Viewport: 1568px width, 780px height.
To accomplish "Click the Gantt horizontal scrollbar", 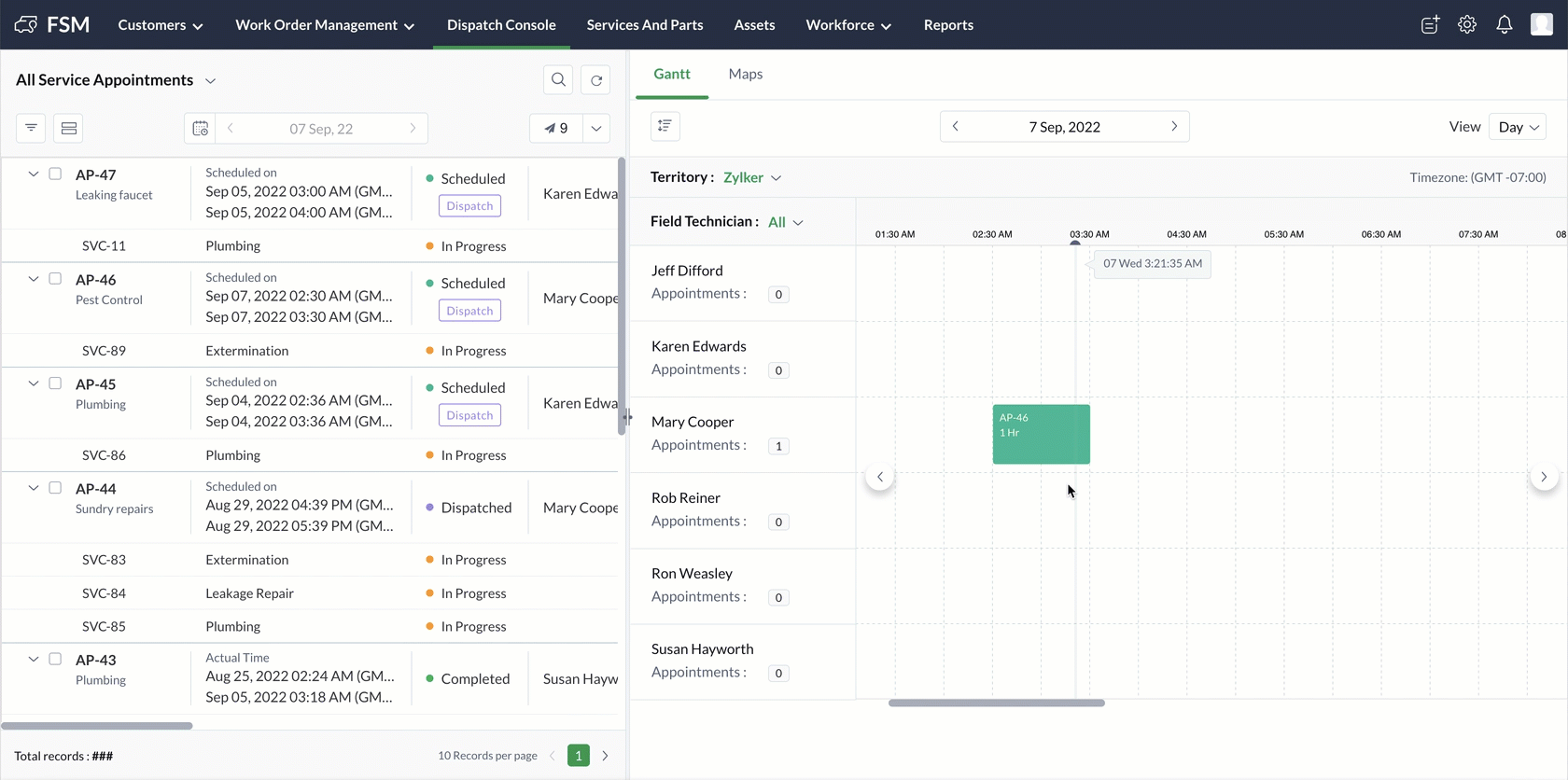I will pyautogui.click(x=996, y=703).
